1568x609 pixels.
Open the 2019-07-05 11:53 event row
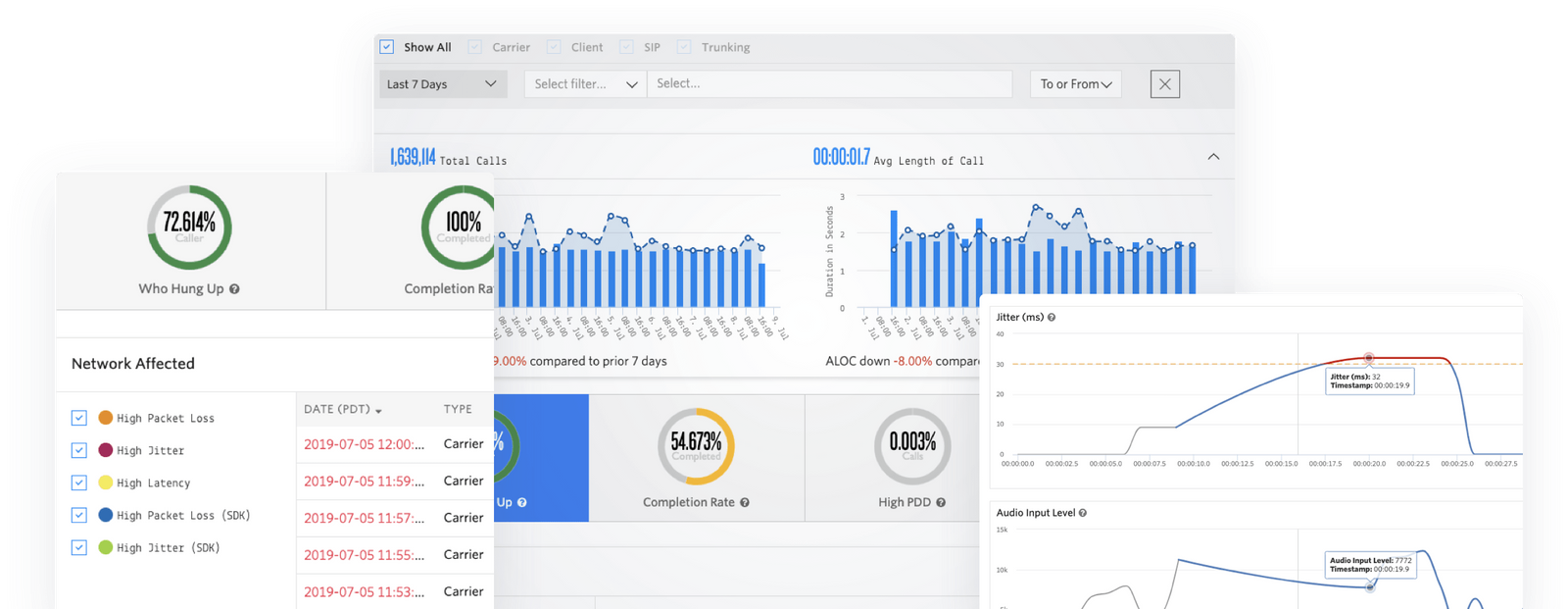click(x=395, y=591)
